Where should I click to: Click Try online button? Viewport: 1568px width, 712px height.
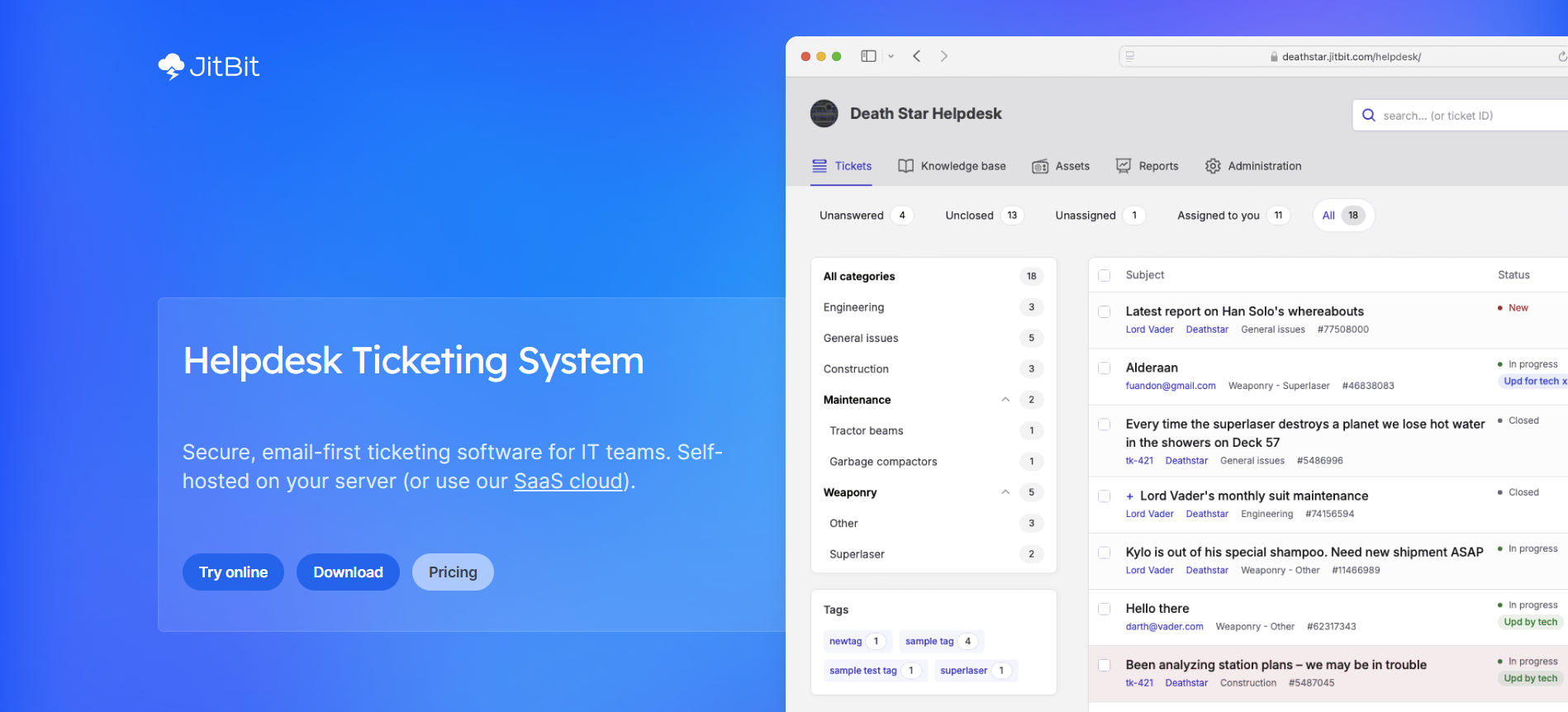coord(234,572)
